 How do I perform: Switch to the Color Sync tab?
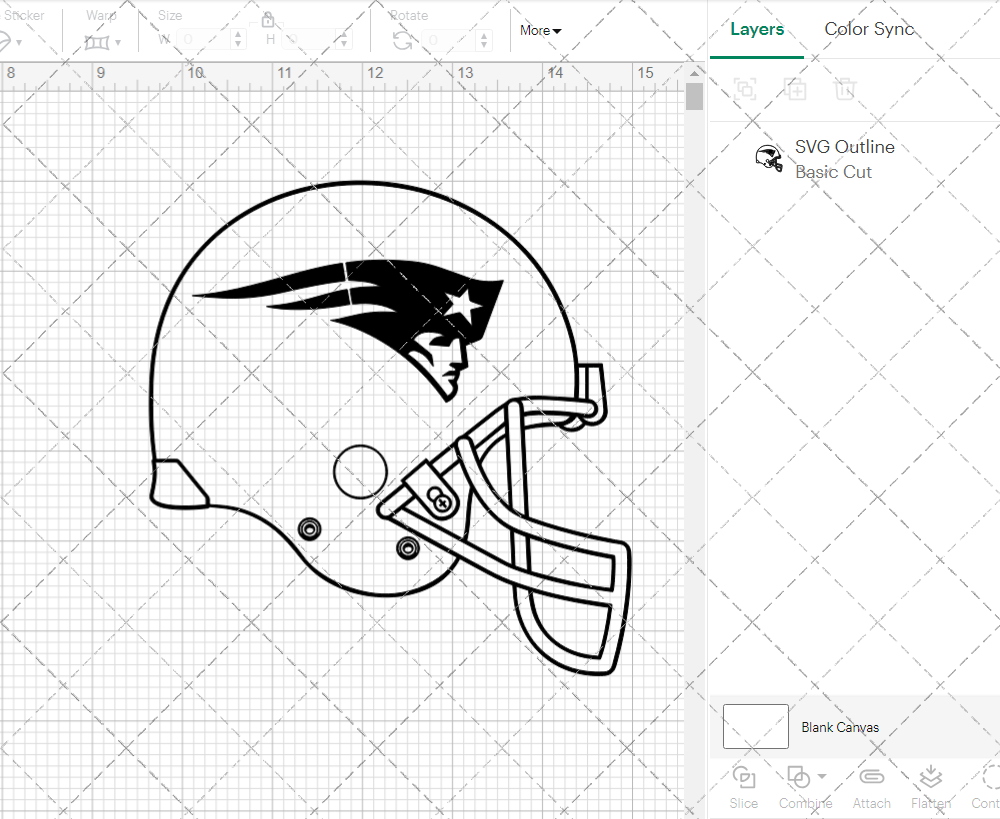pos(869,29)
